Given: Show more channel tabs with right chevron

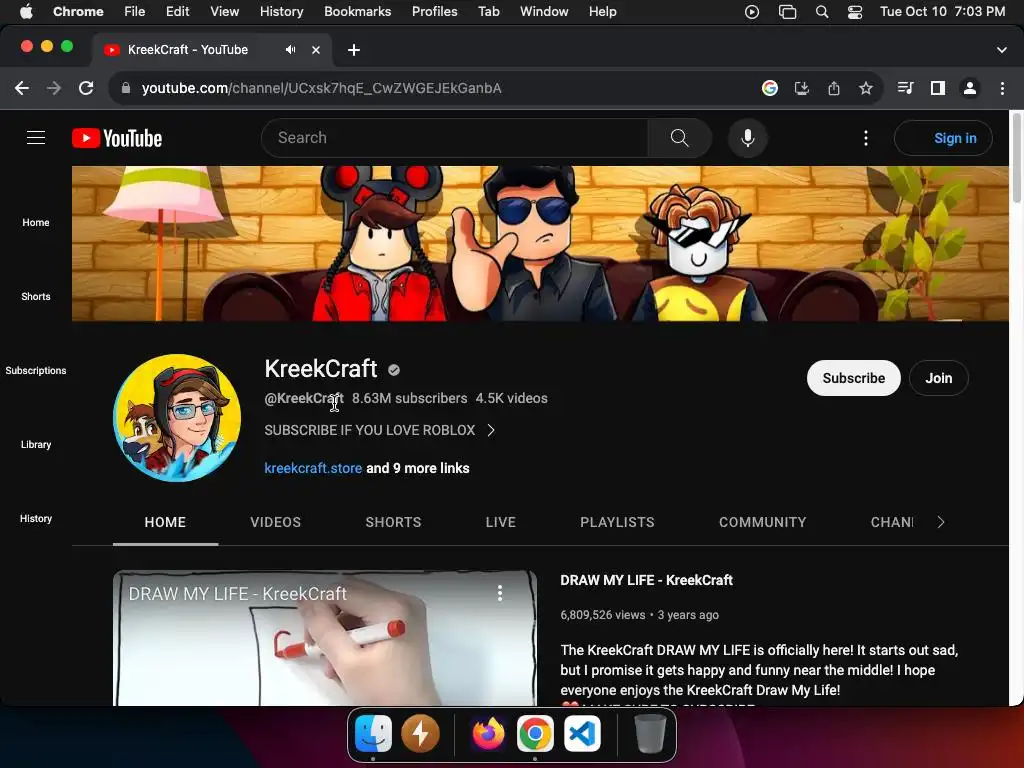Looking at the screenshot, I should pos(940,522).
